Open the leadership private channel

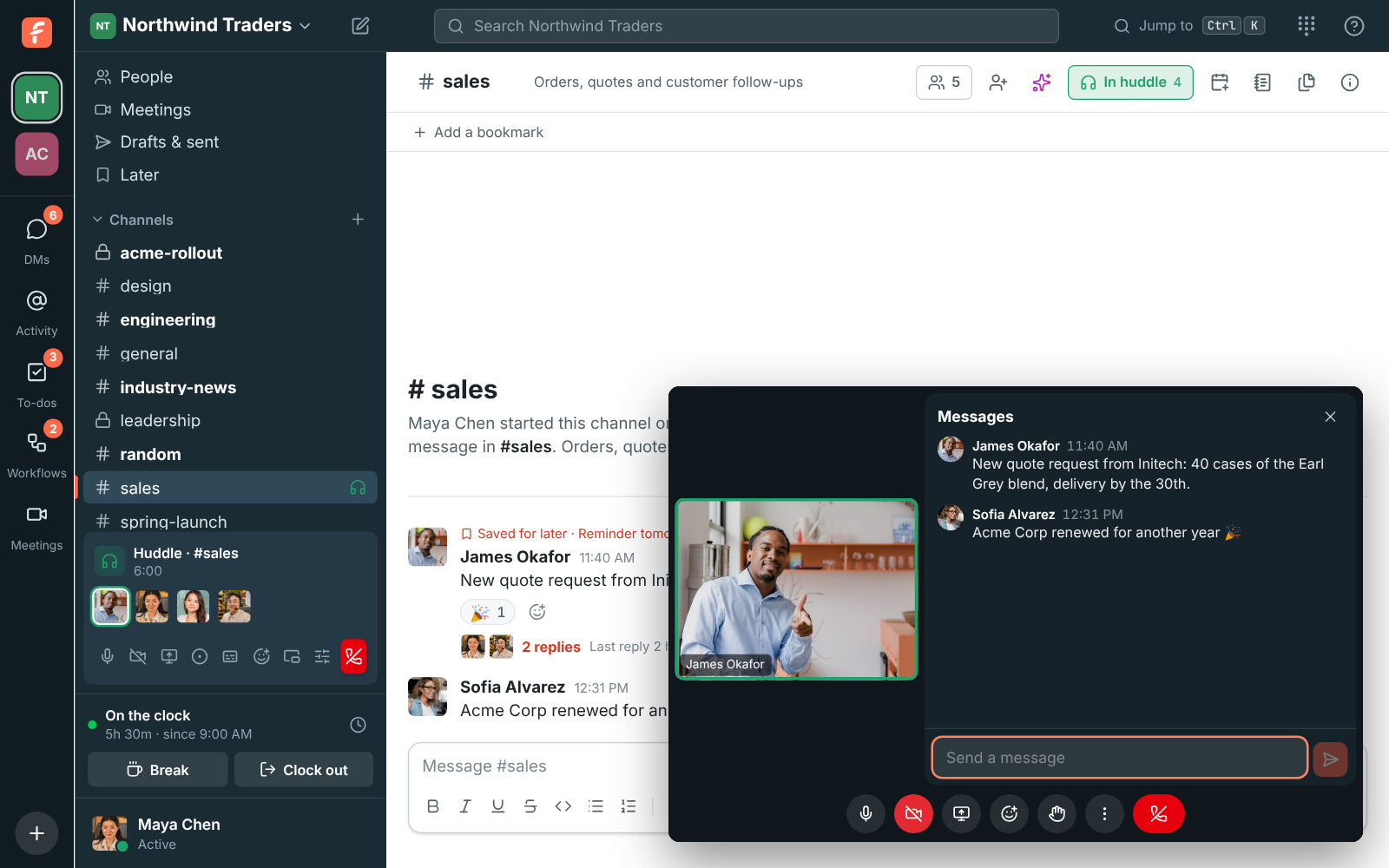click(230, 420)
